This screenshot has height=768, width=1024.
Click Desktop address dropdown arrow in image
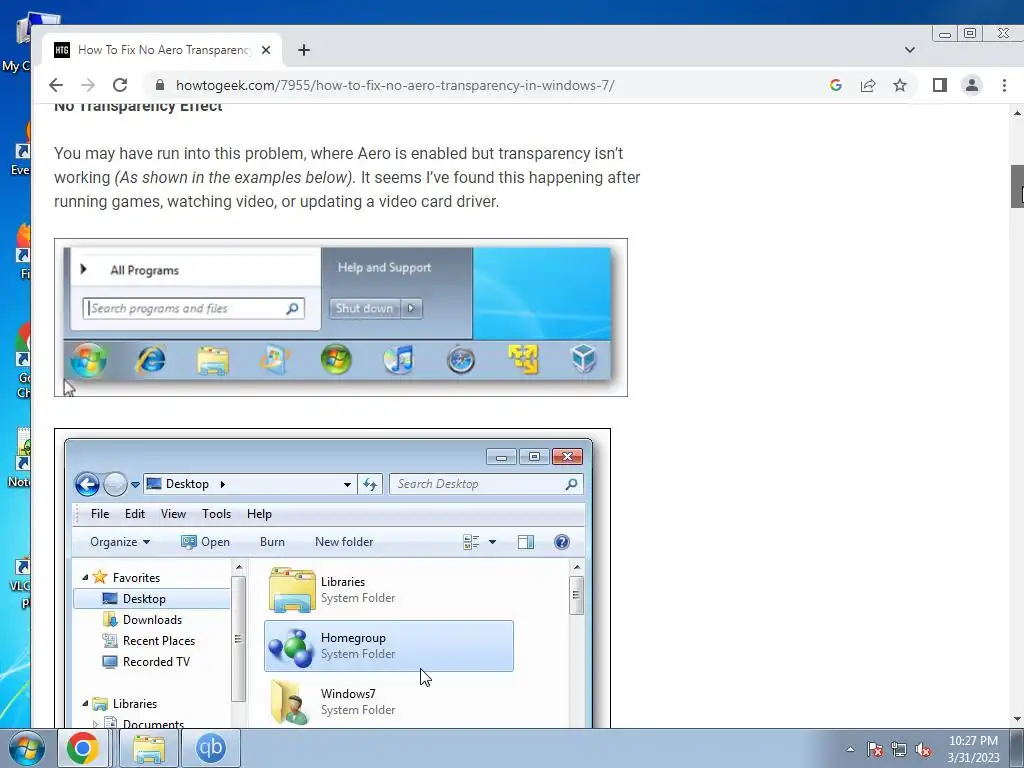pos(347,485)
